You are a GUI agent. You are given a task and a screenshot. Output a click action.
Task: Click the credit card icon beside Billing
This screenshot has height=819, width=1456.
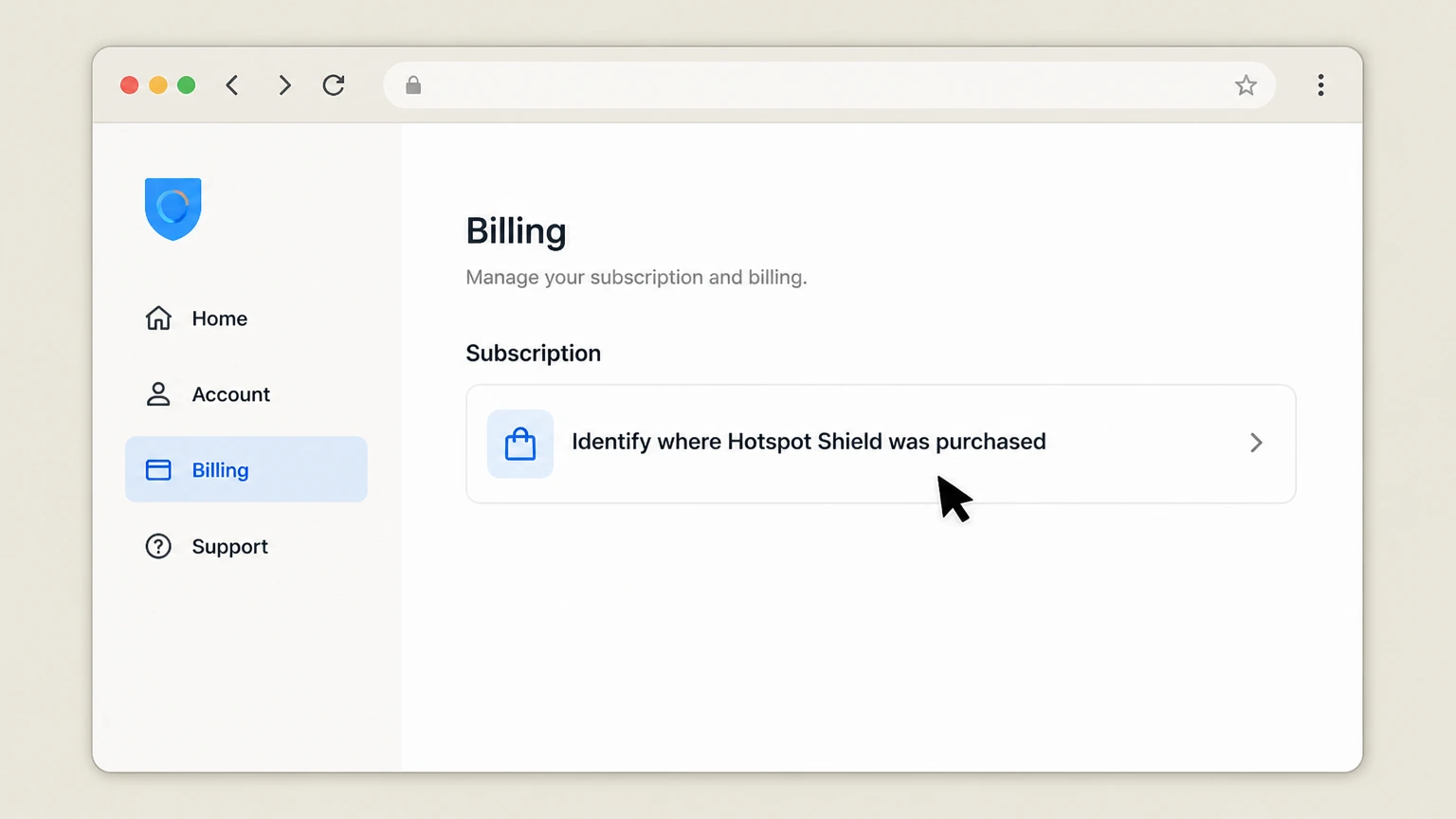158,470
